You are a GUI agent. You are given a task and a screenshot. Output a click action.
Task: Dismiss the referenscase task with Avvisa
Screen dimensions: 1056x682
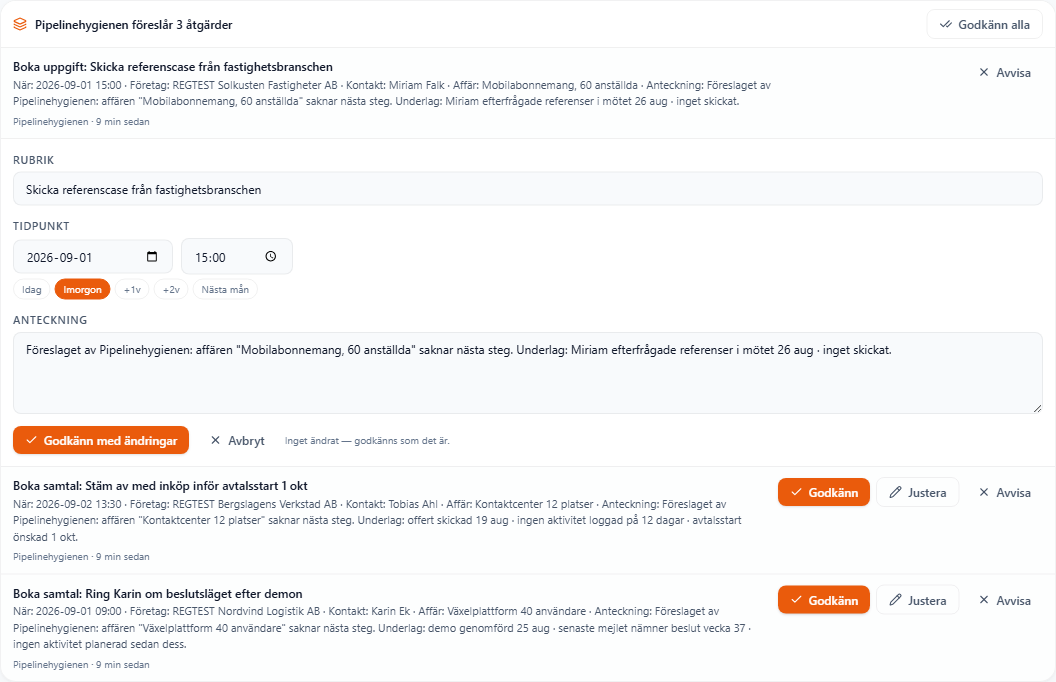pos(1004,73)
